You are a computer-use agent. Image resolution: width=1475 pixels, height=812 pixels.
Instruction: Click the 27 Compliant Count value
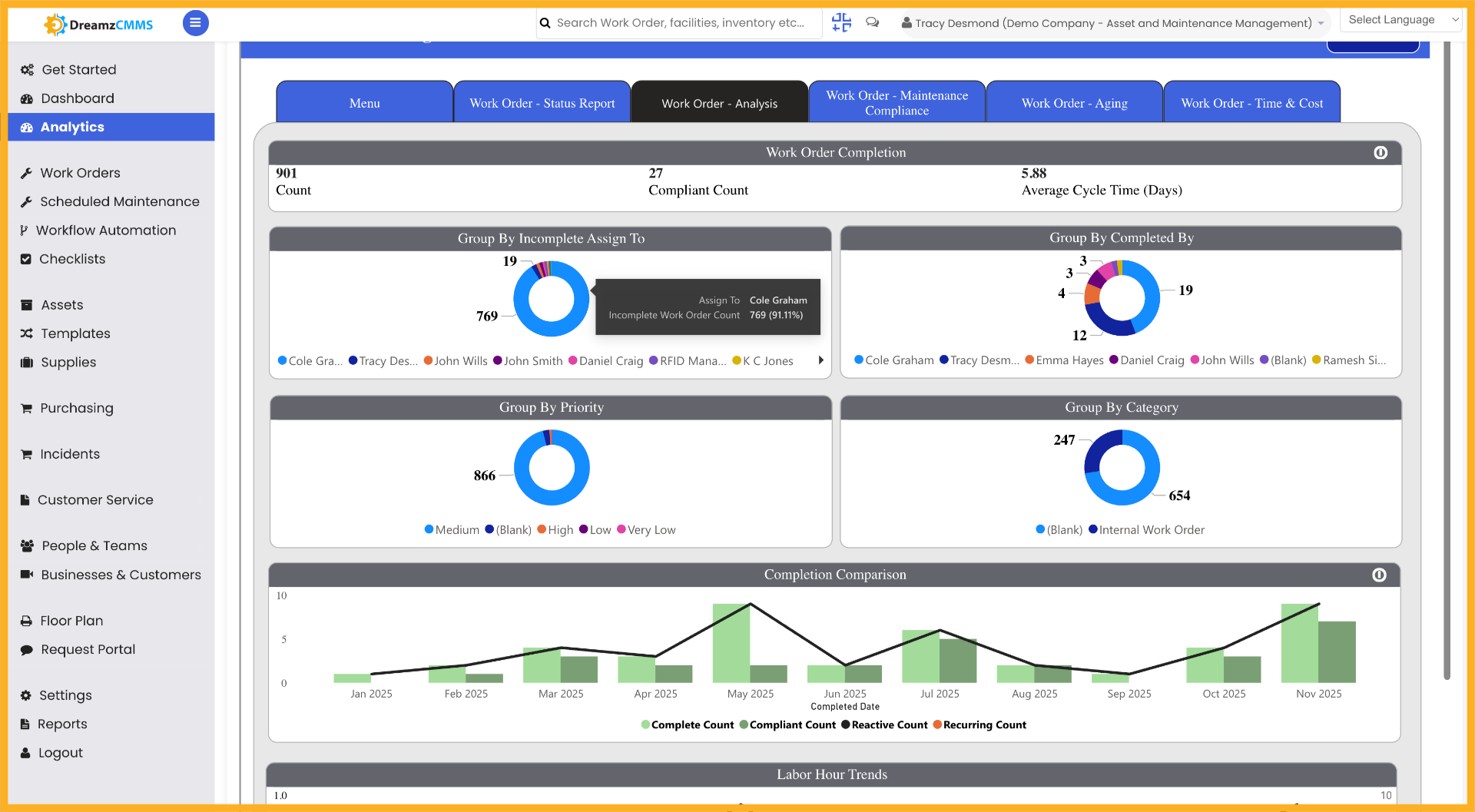(x=655, y=174)
